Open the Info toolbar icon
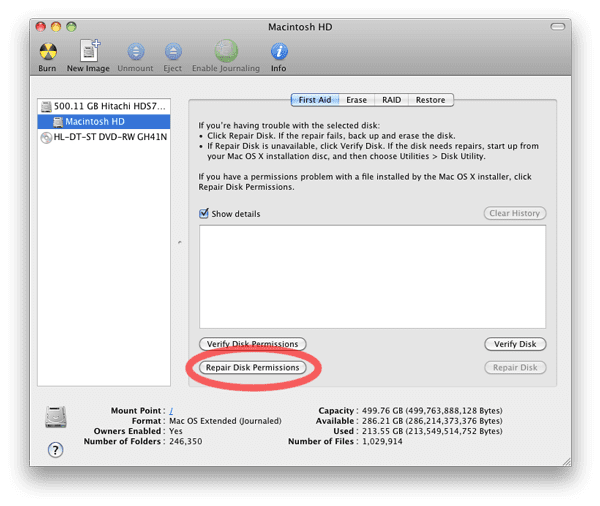600x506 pixels. 278,51
